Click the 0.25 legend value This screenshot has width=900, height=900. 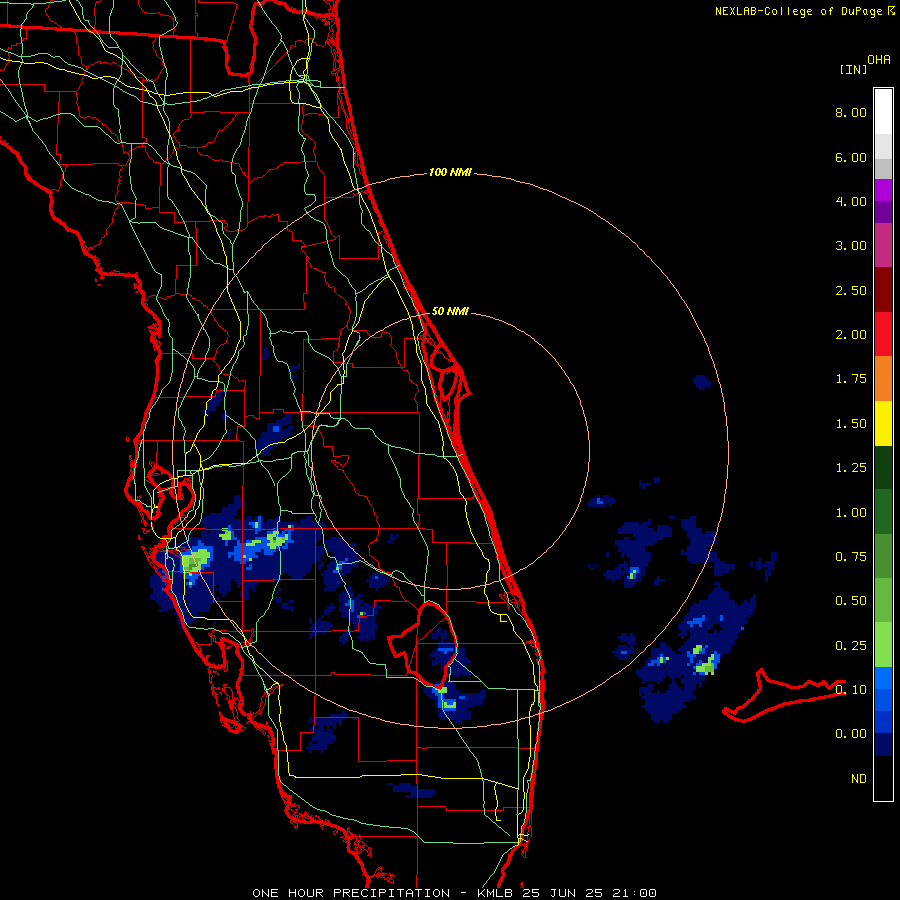click(851, 646)
